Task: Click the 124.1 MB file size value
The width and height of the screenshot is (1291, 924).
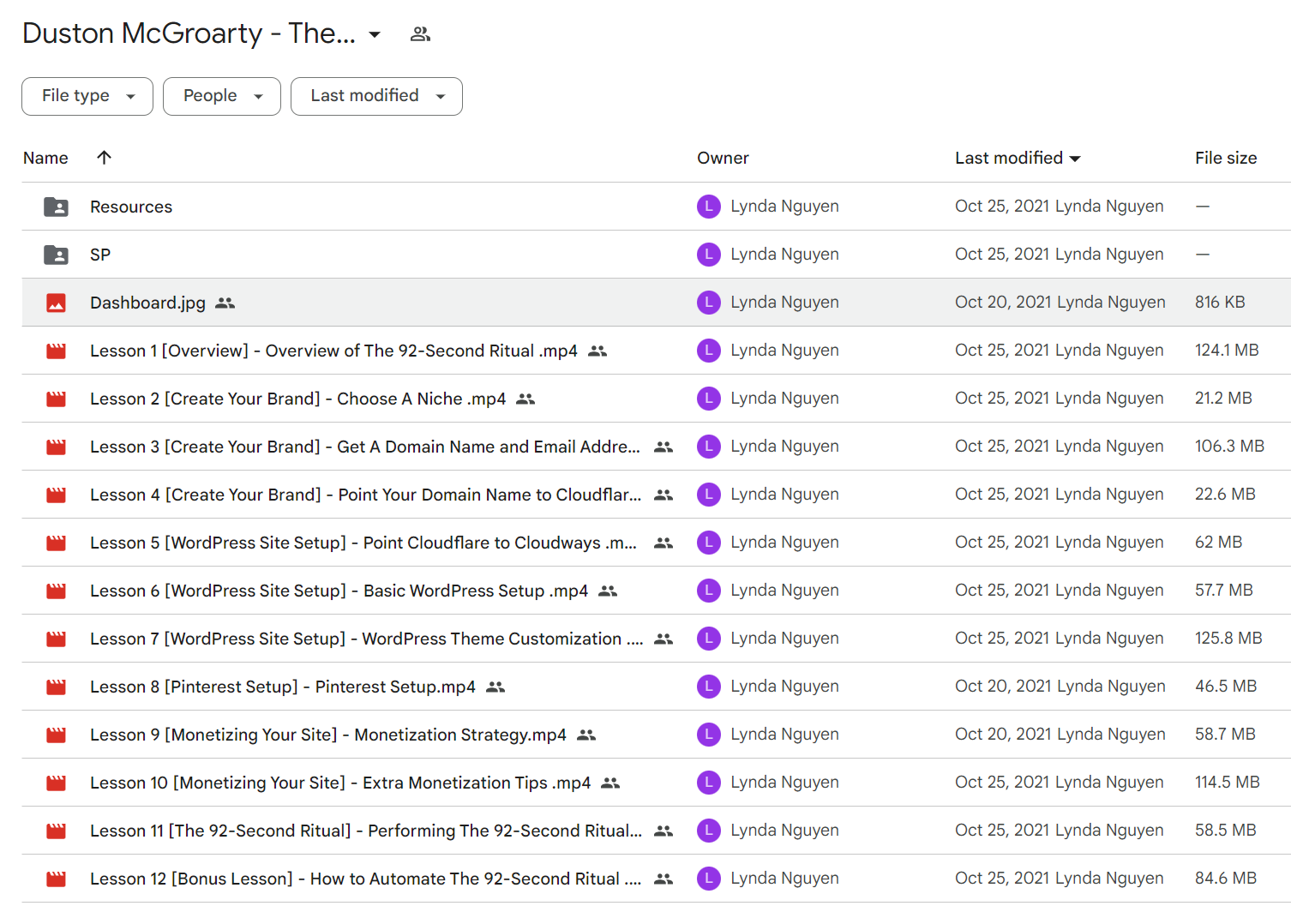Action: click(1227, 351)
